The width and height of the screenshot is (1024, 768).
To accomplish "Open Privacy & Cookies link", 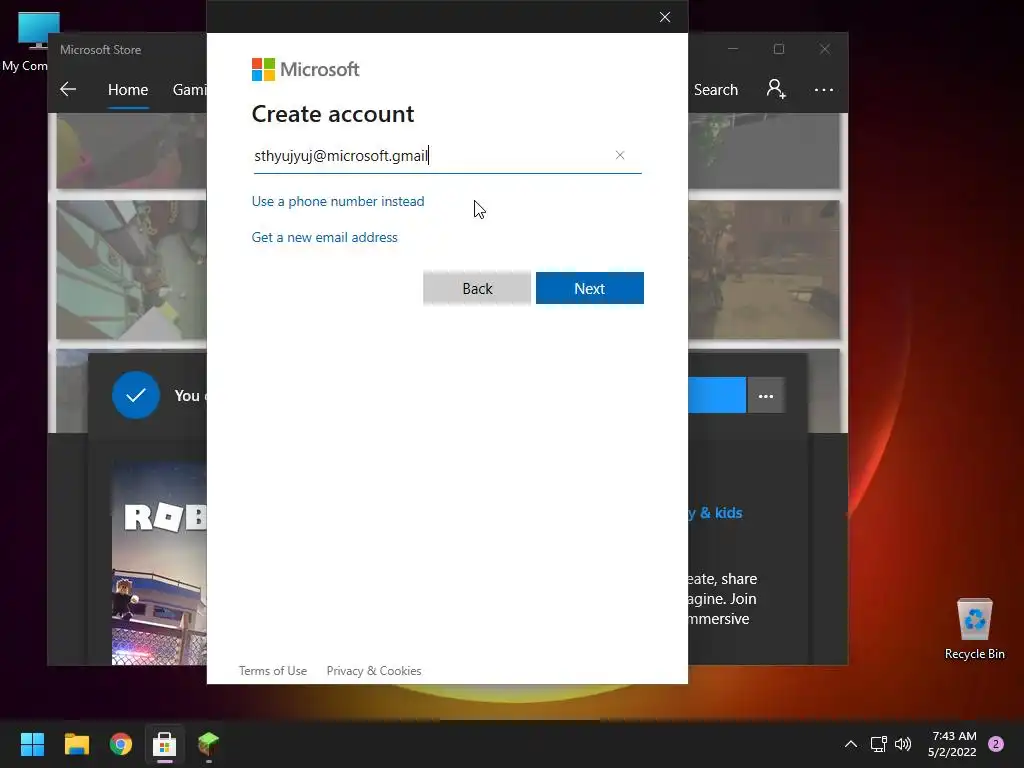I will click(x=374, y=671).
